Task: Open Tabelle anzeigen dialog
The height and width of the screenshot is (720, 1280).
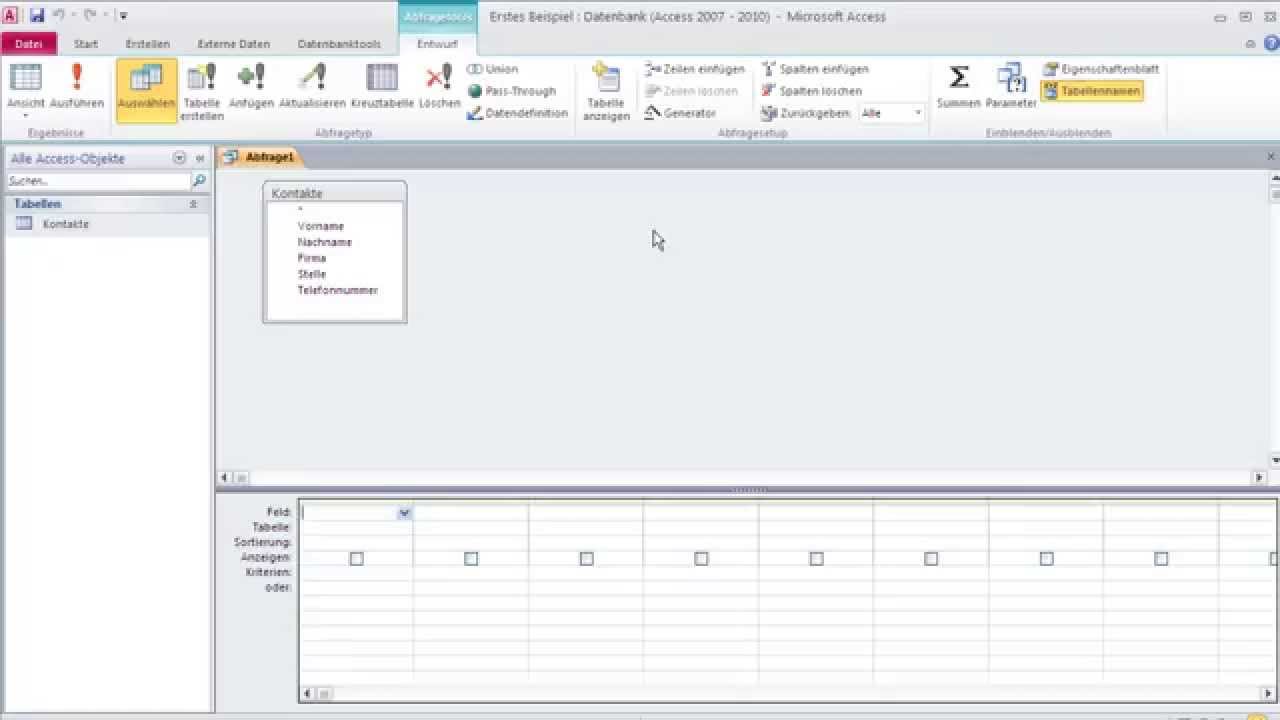Action: 606,91
